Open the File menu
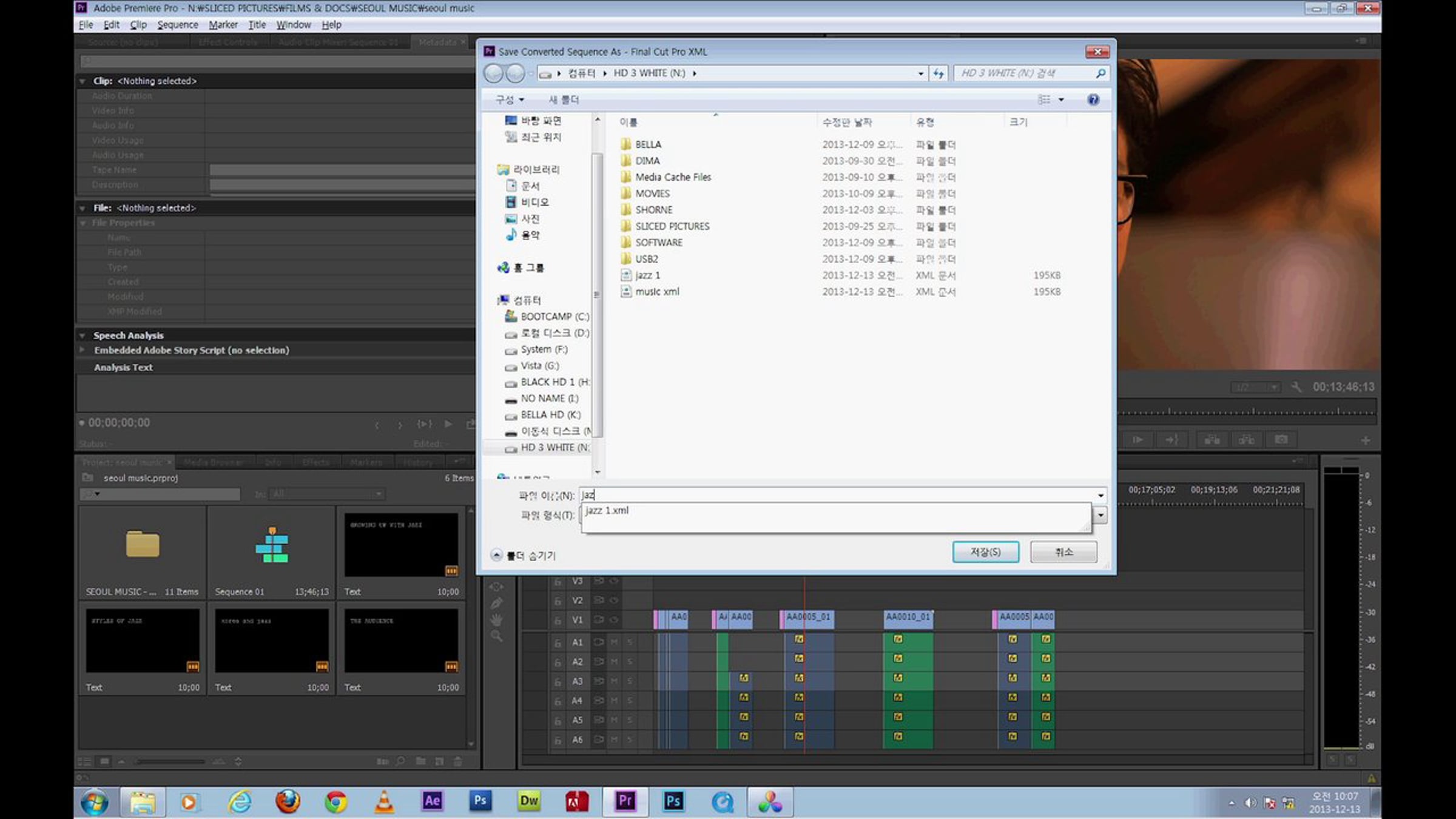Image resolution: width=1456 pixels, height=819 pixels. (86, 25)
